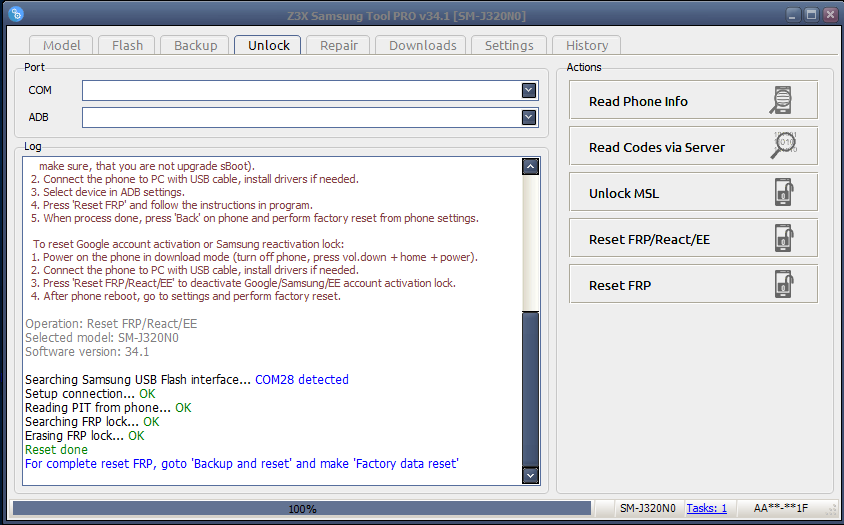Click the log scroll up arrow
The height and width of the screenshot is (525, 844).
[x=530, y=166]
